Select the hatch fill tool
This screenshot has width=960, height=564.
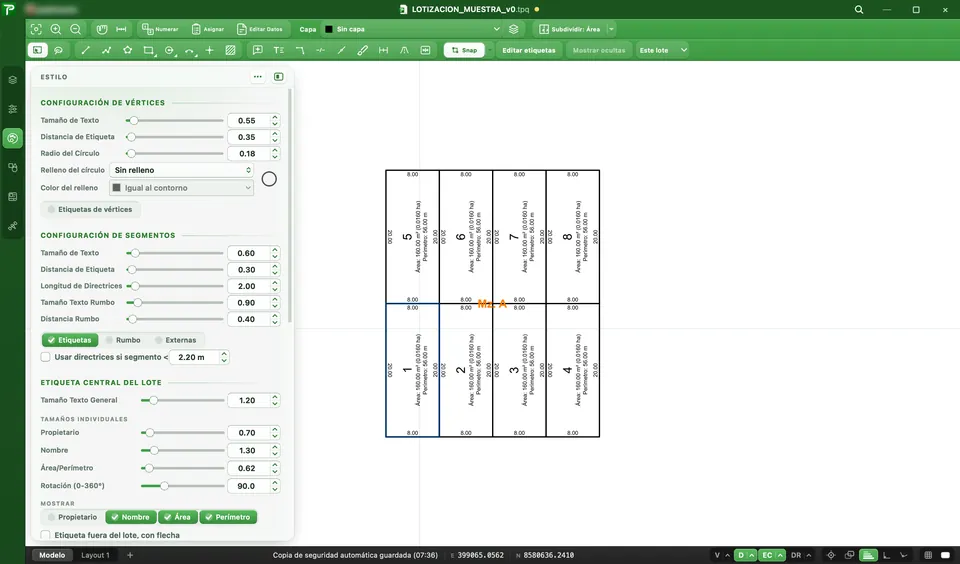pos(230,50)
